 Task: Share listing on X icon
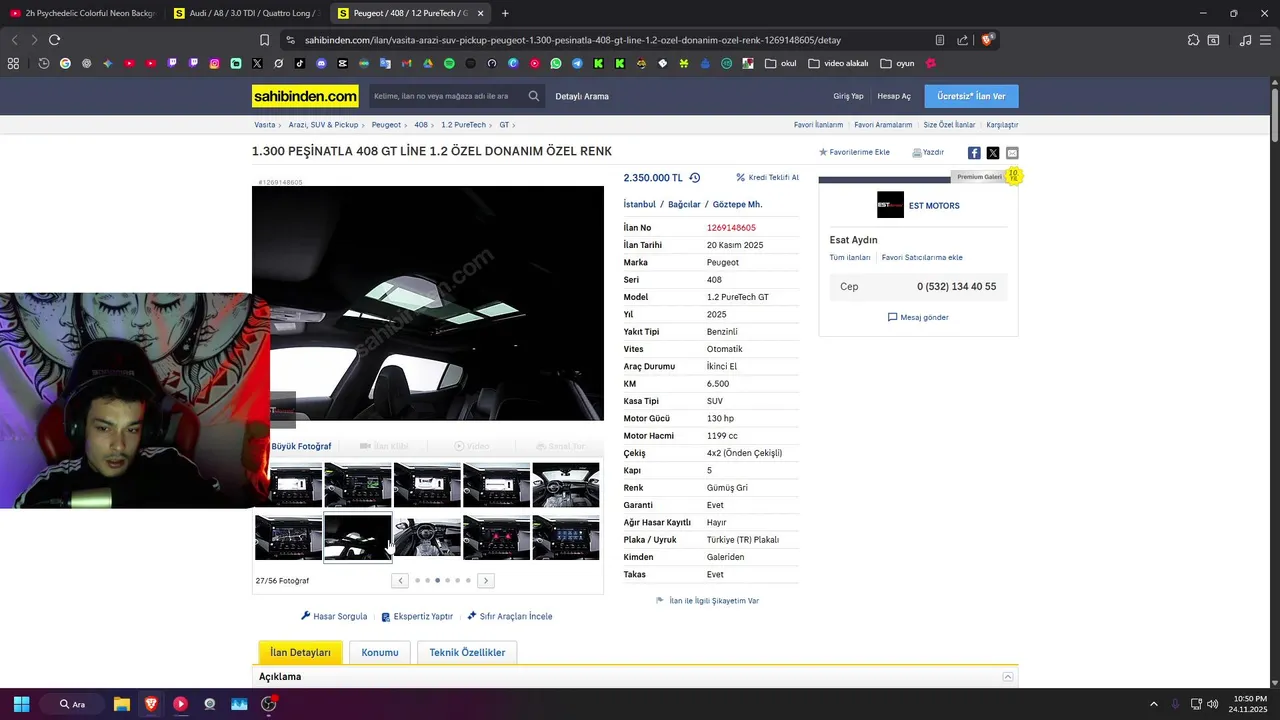tap(993, 153)
